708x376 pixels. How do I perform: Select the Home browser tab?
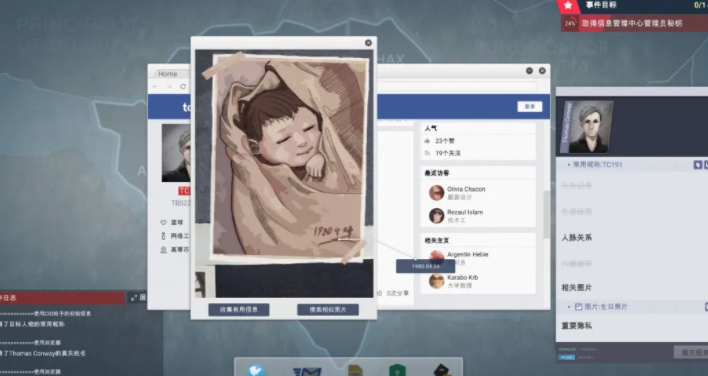168,74
